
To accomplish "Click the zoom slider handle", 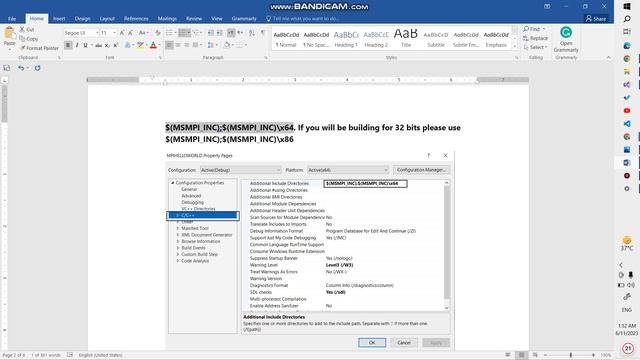I will click(571, 355).
